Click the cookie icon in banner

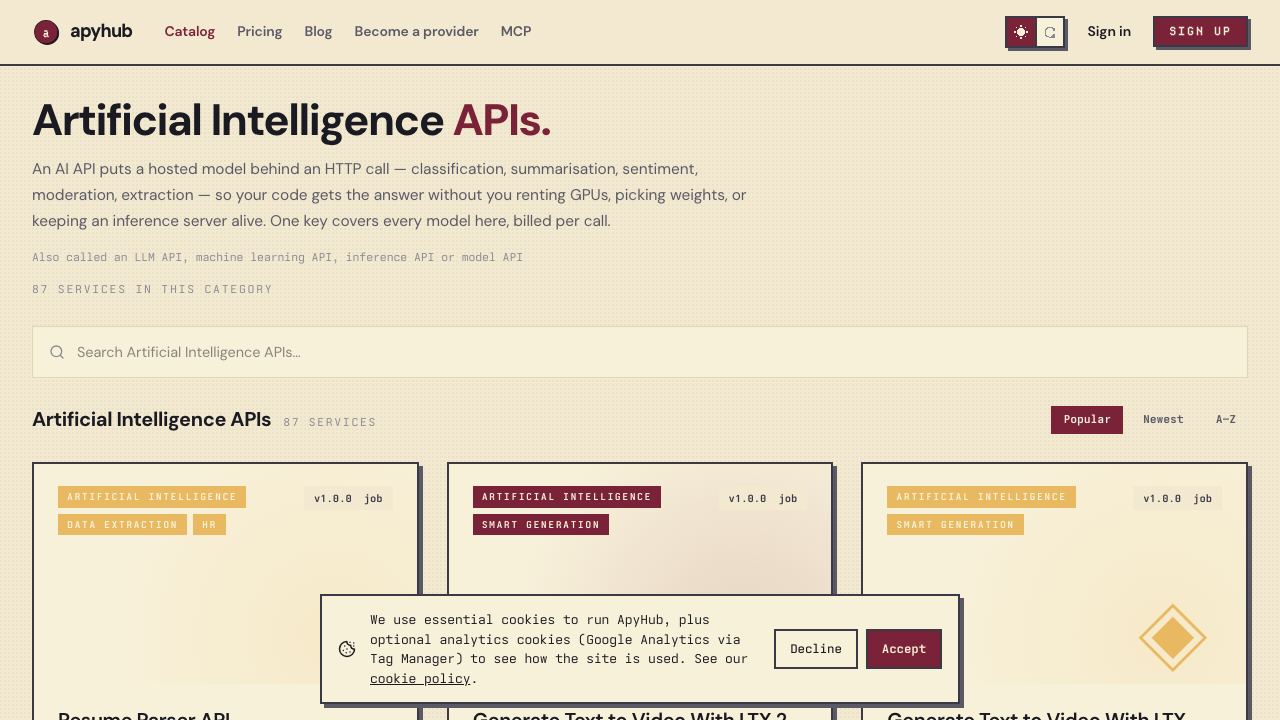[347, 649]
